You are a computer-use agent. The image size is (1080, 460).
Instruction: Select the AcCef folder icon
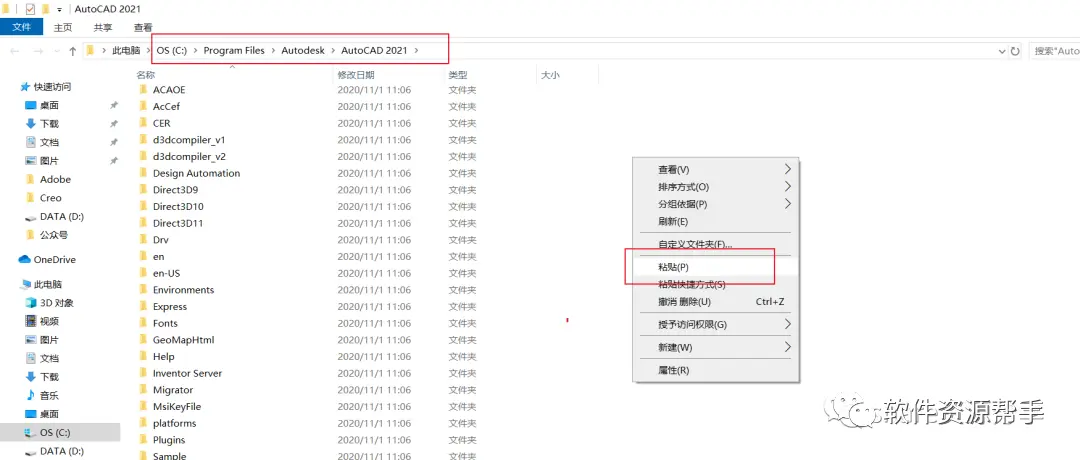pyautogui.click(x=143, y=106)
